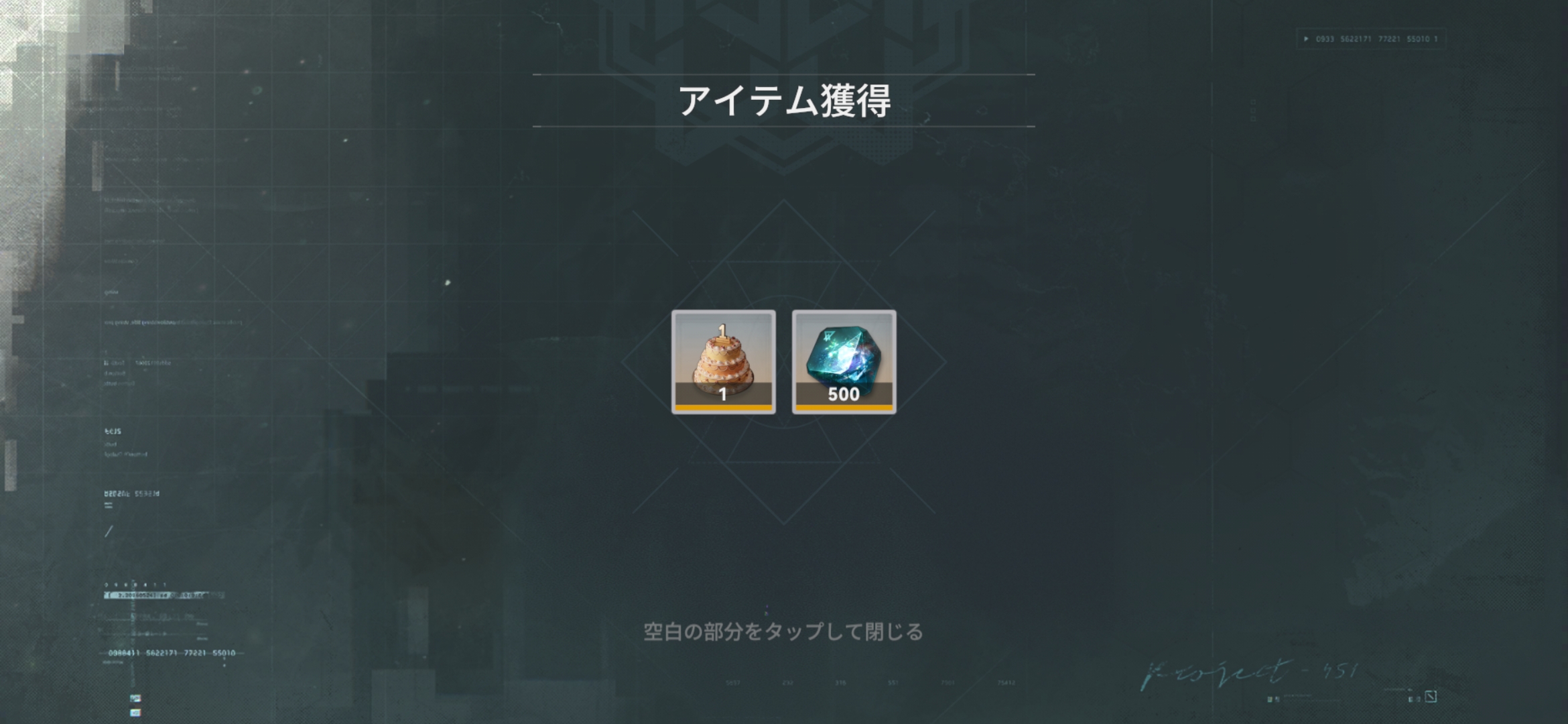The width and height of the screenshot is (1568, 724).
Task: Click the spaced 0 9 8 8 4 1 1 digits
Action: 135,585
